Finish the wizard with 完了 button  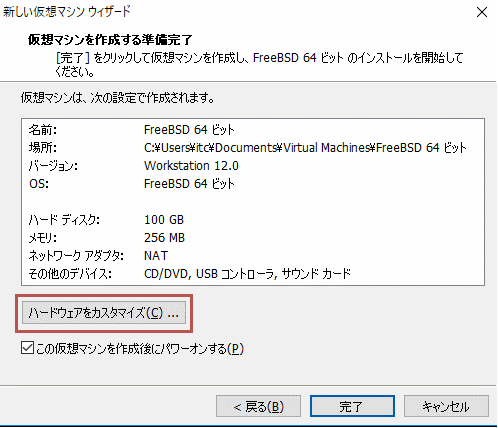(x=352, y=406)
